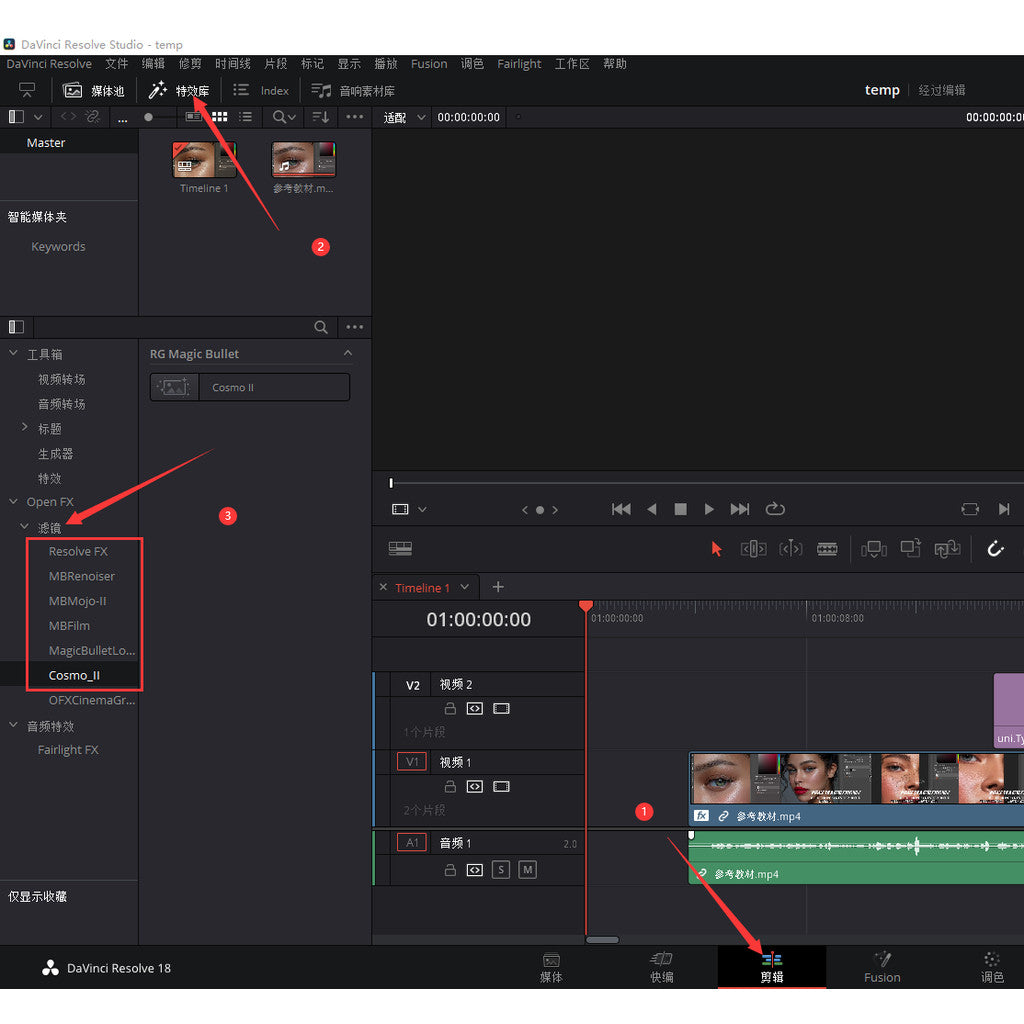The image size is (1024, 1024).
Task: Jump to last frame in viewer
Action: pos(739,509)
